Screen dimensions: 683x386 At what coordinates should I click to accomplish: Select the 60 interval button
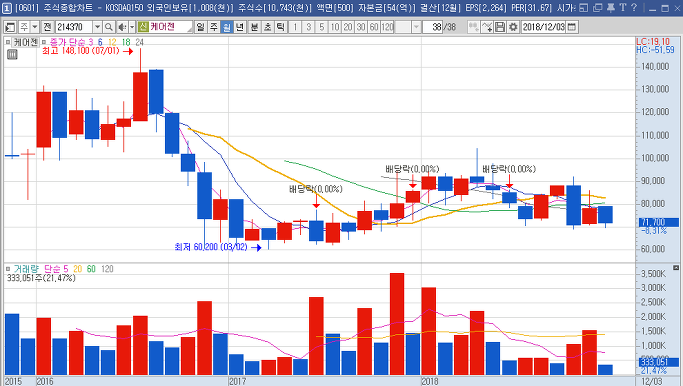click(374, 27)
